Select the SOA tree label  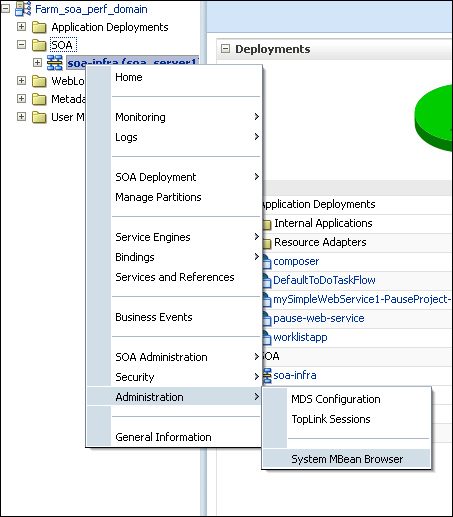coord(63,45)
